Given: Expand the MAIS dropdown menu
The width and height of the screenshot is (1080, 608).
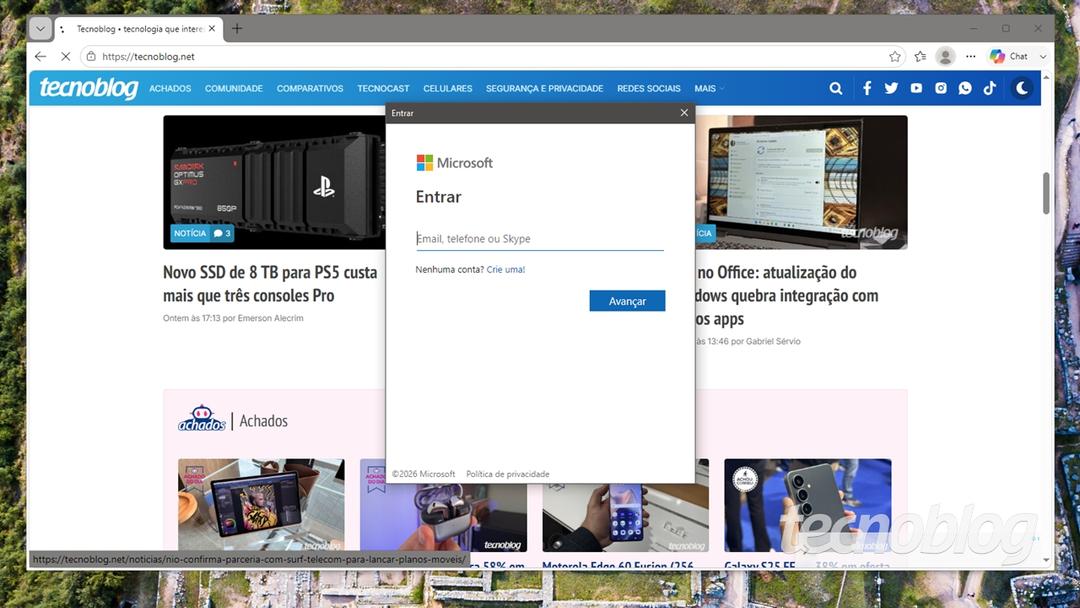Looking at the screenshot, I should (x=709, y=89).
